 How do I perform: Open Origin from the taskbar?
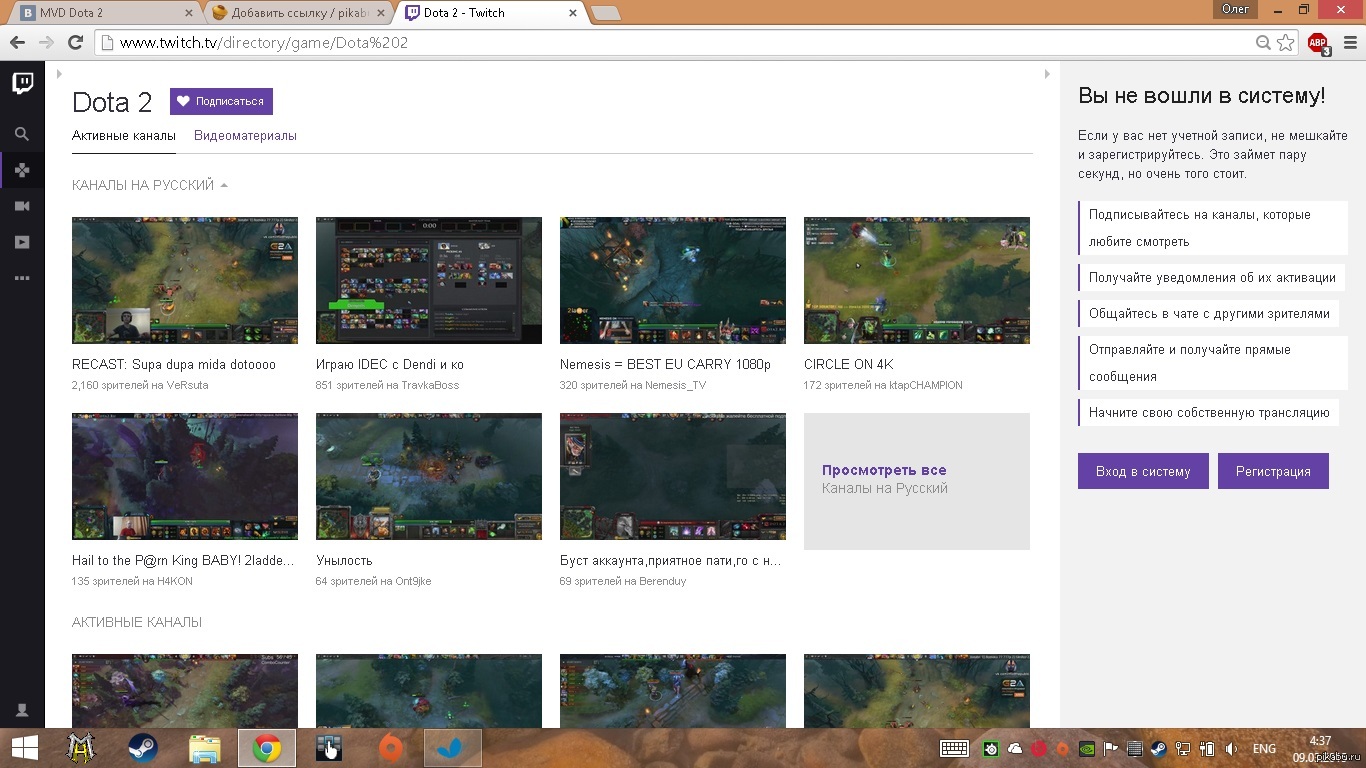[391, 748]
